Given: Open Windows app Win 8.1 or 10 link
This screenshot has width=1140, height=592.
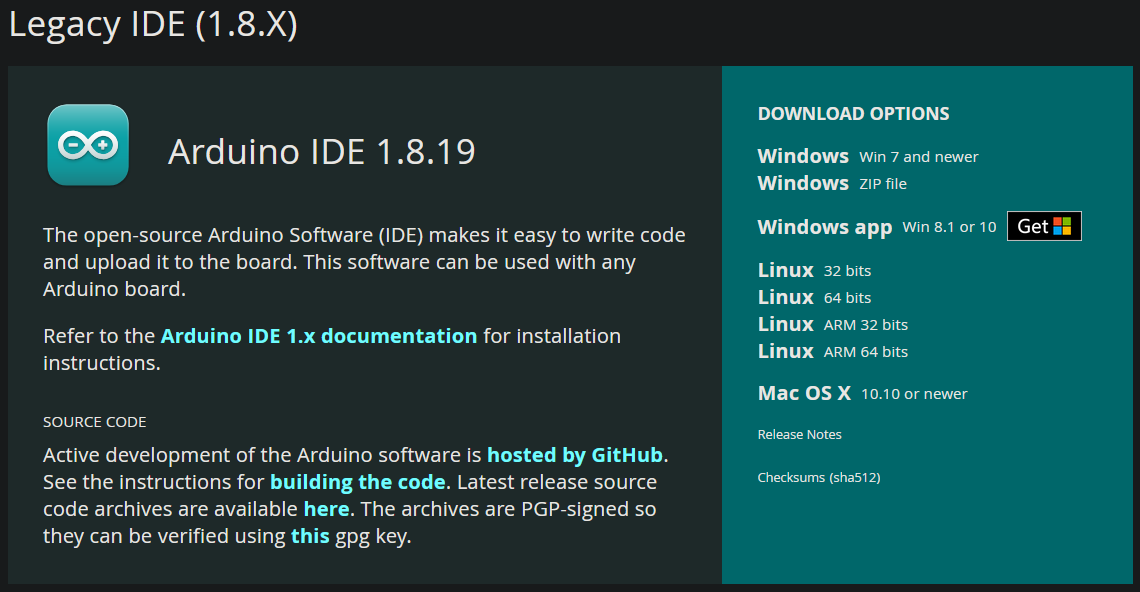Looking at the screenshot, I should tap(877, 227).
